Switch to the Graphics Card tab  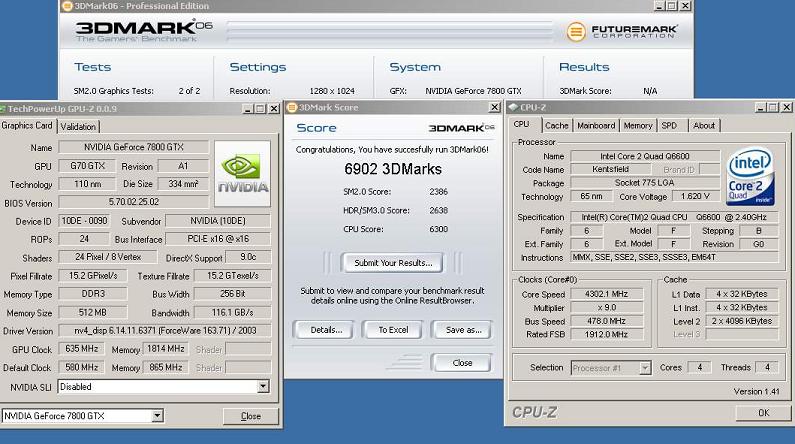coord(27,125)
